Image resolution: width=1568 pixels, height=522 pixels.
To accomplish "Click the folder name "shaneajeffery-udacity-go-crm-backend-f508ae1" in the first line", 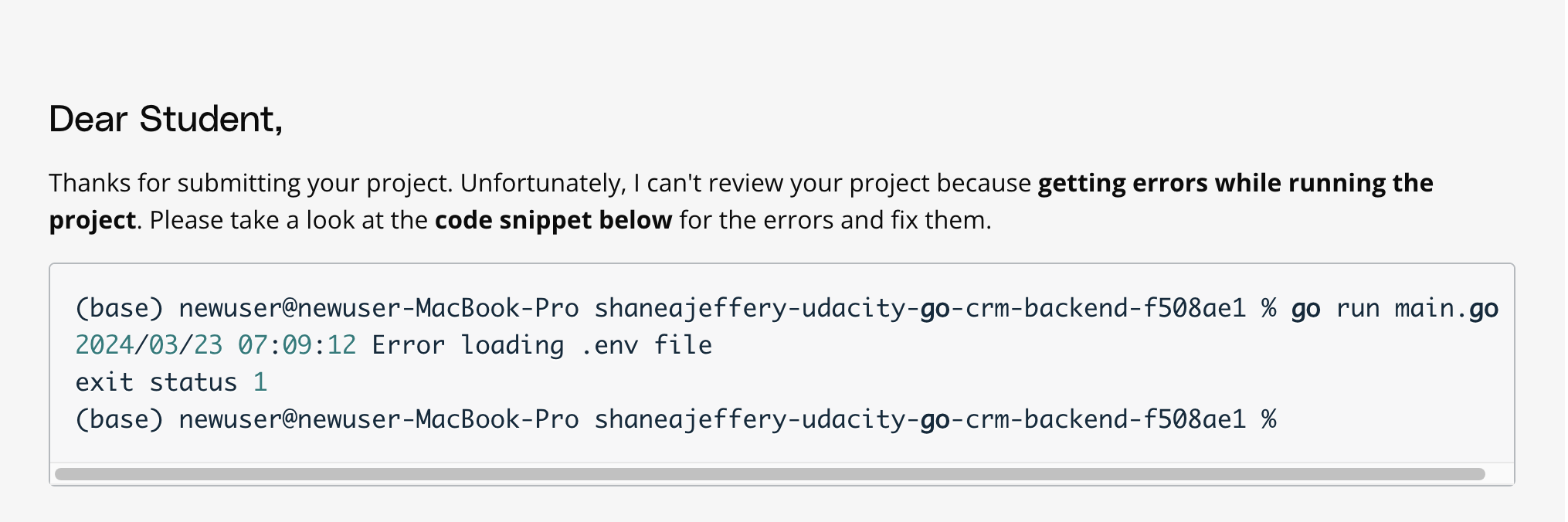I will click(x=920, y=309).
